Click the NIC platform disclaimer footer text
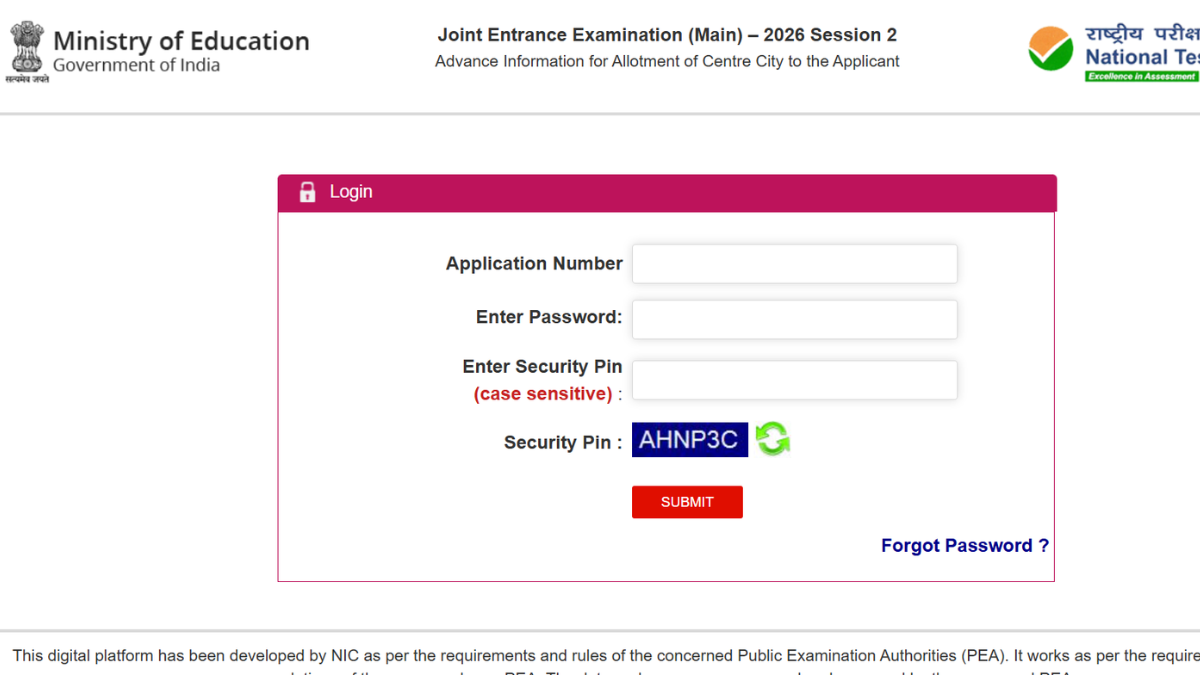This screenshot has height=675, width=1200. point(600,656)
